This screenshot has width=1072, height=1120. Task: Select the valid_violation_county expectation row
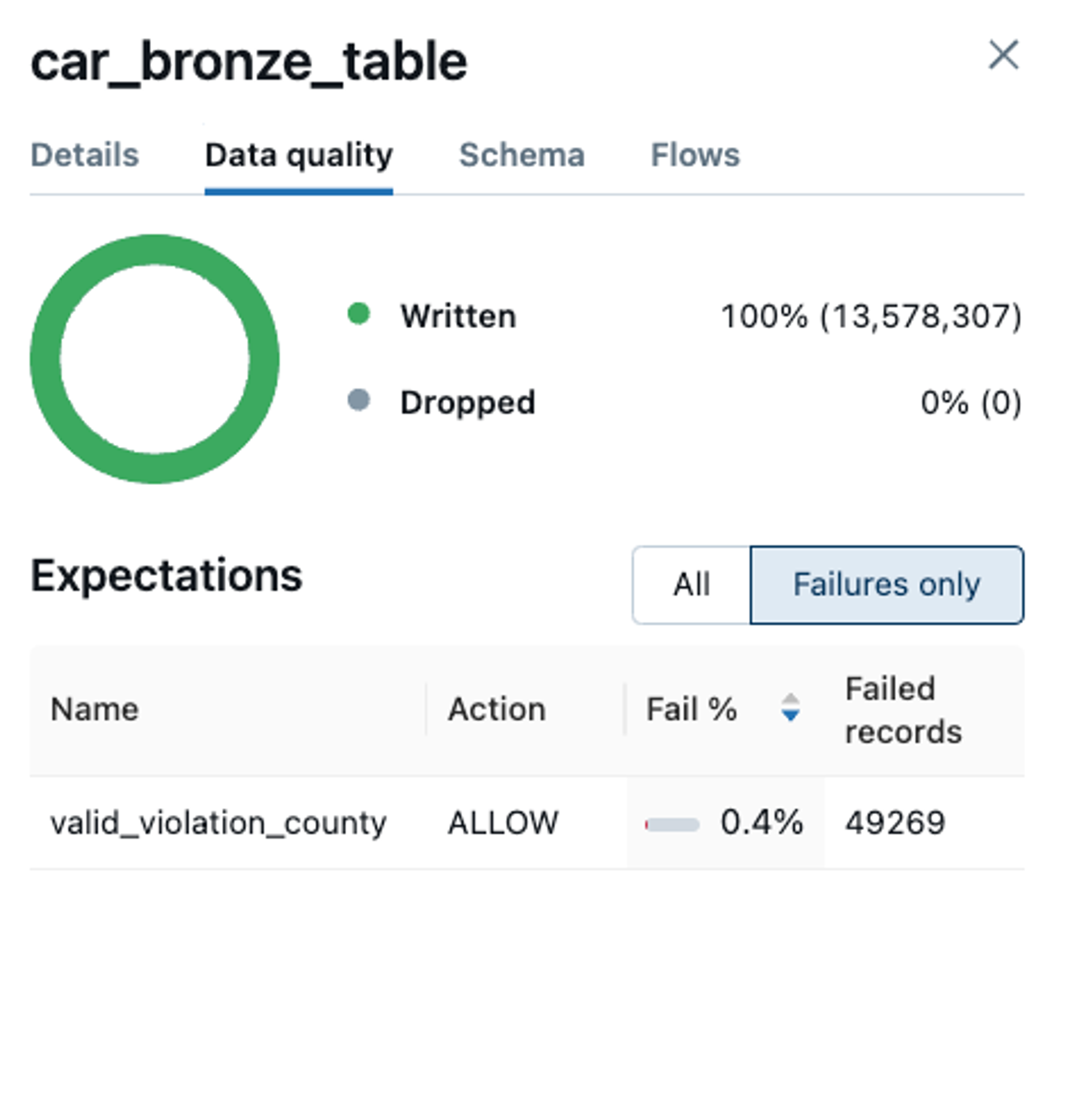coord(218,823)
